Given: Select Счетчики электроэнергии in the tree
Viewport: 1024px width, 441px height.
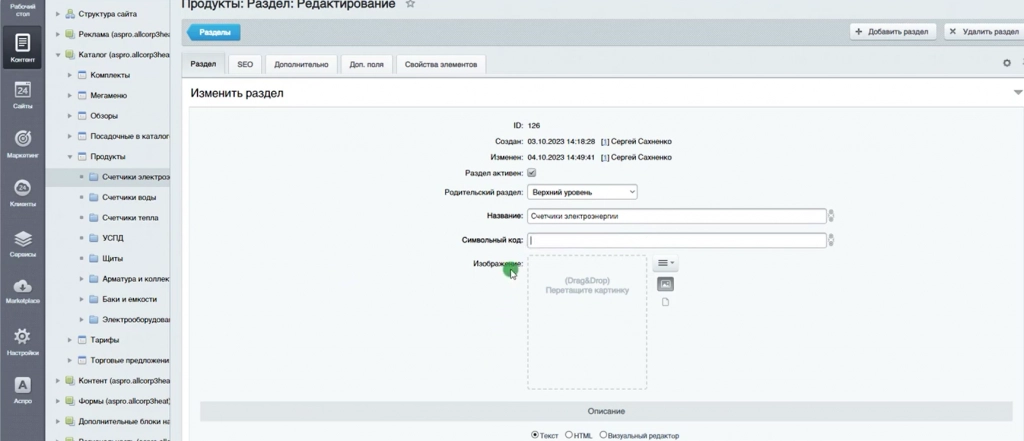Looking at the screenshot, I should [136, 177].
